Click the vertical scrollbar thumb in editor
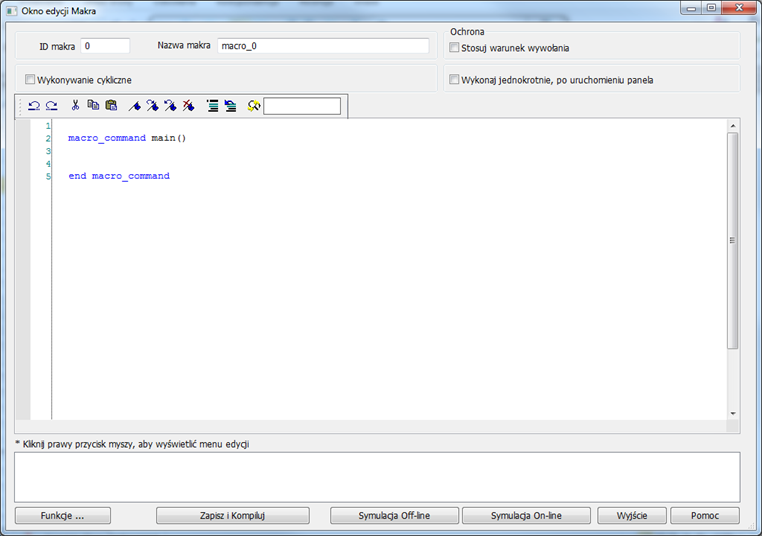Image resolution: width=762 pixels, height=536 pixels. (733, 241)
